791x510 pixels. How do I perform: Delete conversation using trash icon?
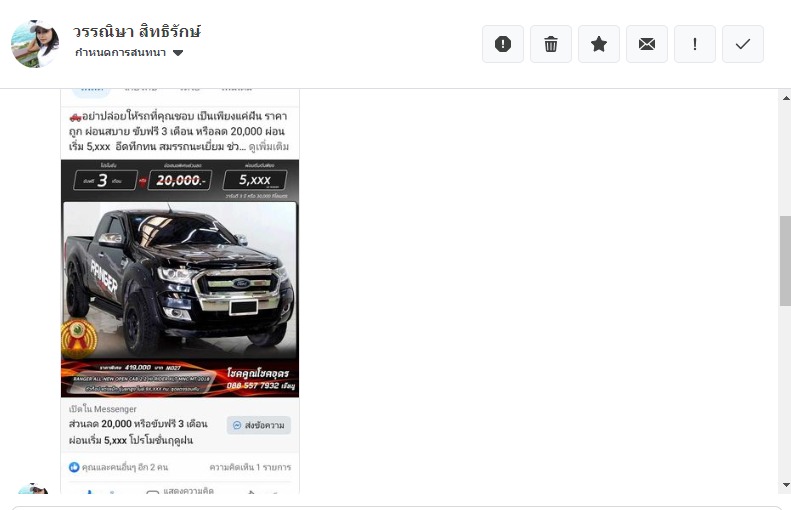551,44
